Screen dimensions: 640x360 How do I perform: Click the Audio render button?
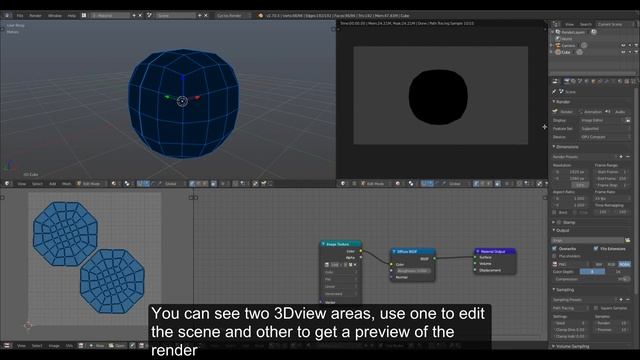[x=618, y=112]
